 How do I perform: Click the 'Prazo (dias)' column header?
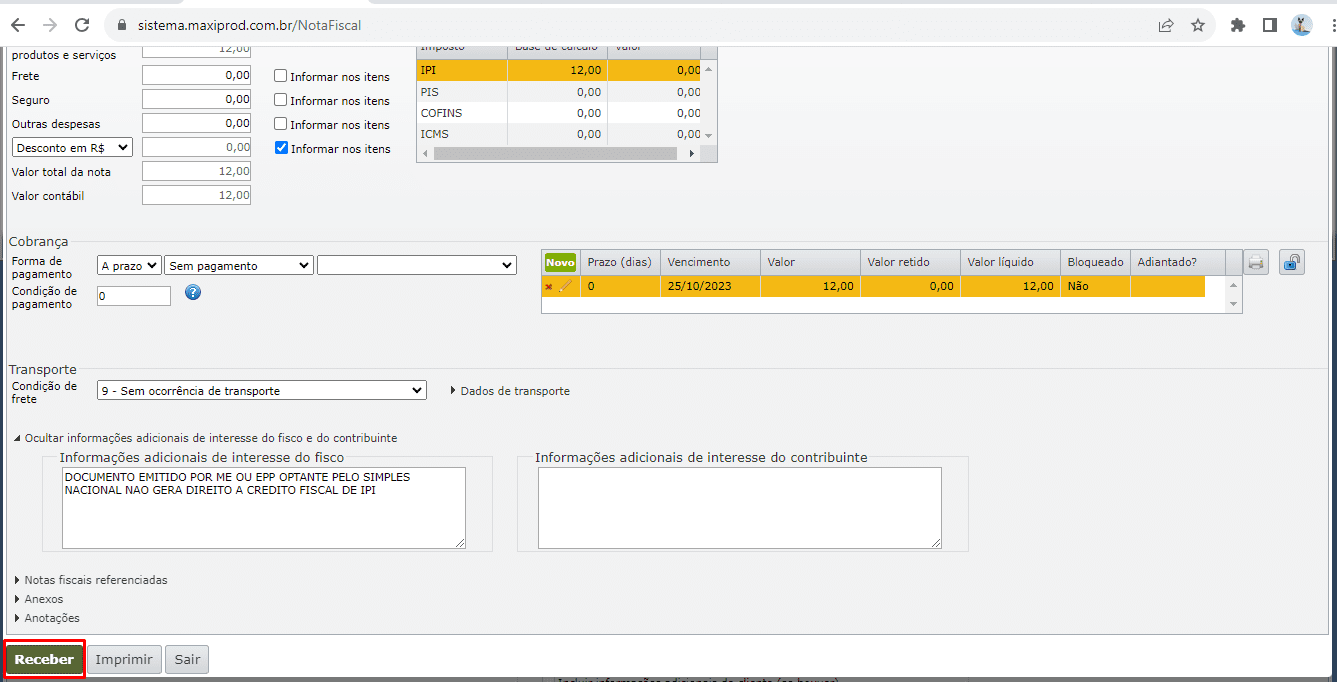pos(620,262)
